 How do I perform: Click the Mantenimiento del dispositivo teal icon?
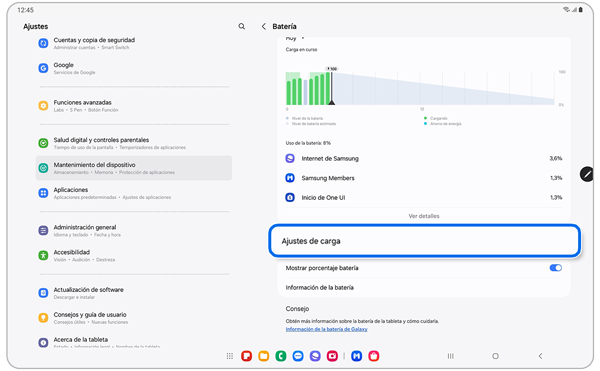tap(43, 168)
